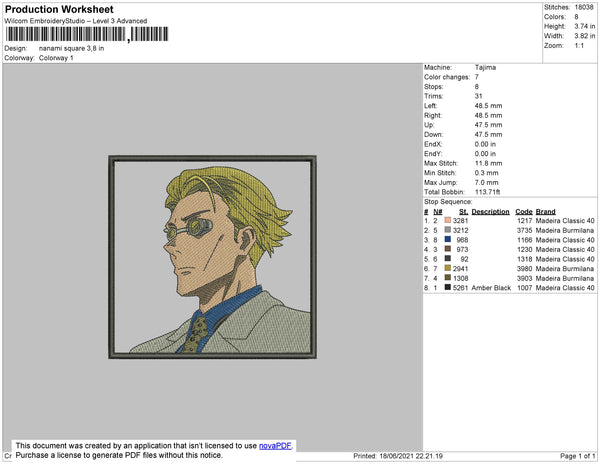Click the 'Amber Black' description text
Image resolution: width=600 pixels, height=464 pixels.
point(491,288)
